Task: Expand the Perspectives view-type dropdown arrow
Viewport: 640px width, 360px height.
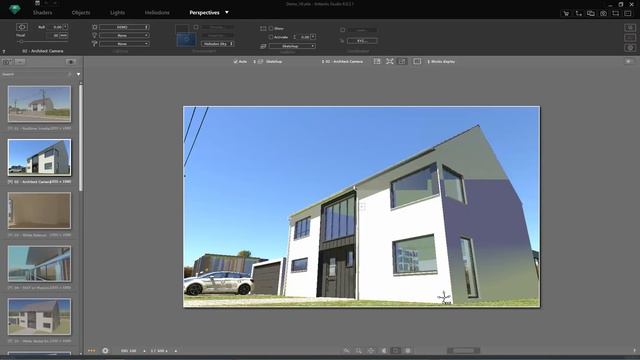Action: tap(227, 12)
